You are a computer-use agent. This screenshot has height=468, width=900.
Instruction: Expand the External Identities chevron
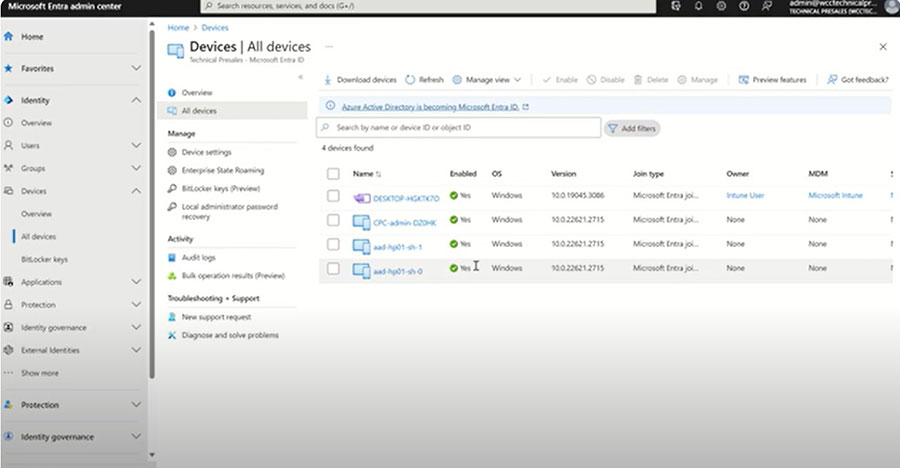[x=136, y=350]
